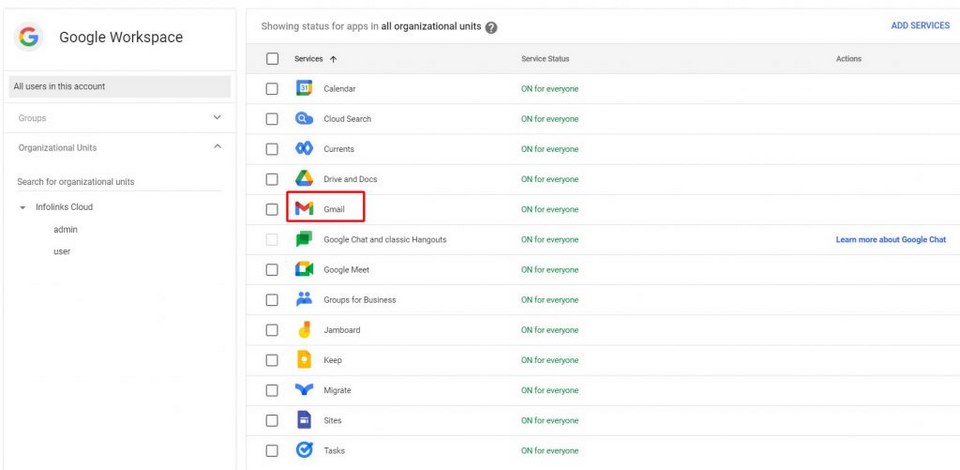Select the Tasks row checkbox
The image size is (960, 470).
tap(272, 451)
